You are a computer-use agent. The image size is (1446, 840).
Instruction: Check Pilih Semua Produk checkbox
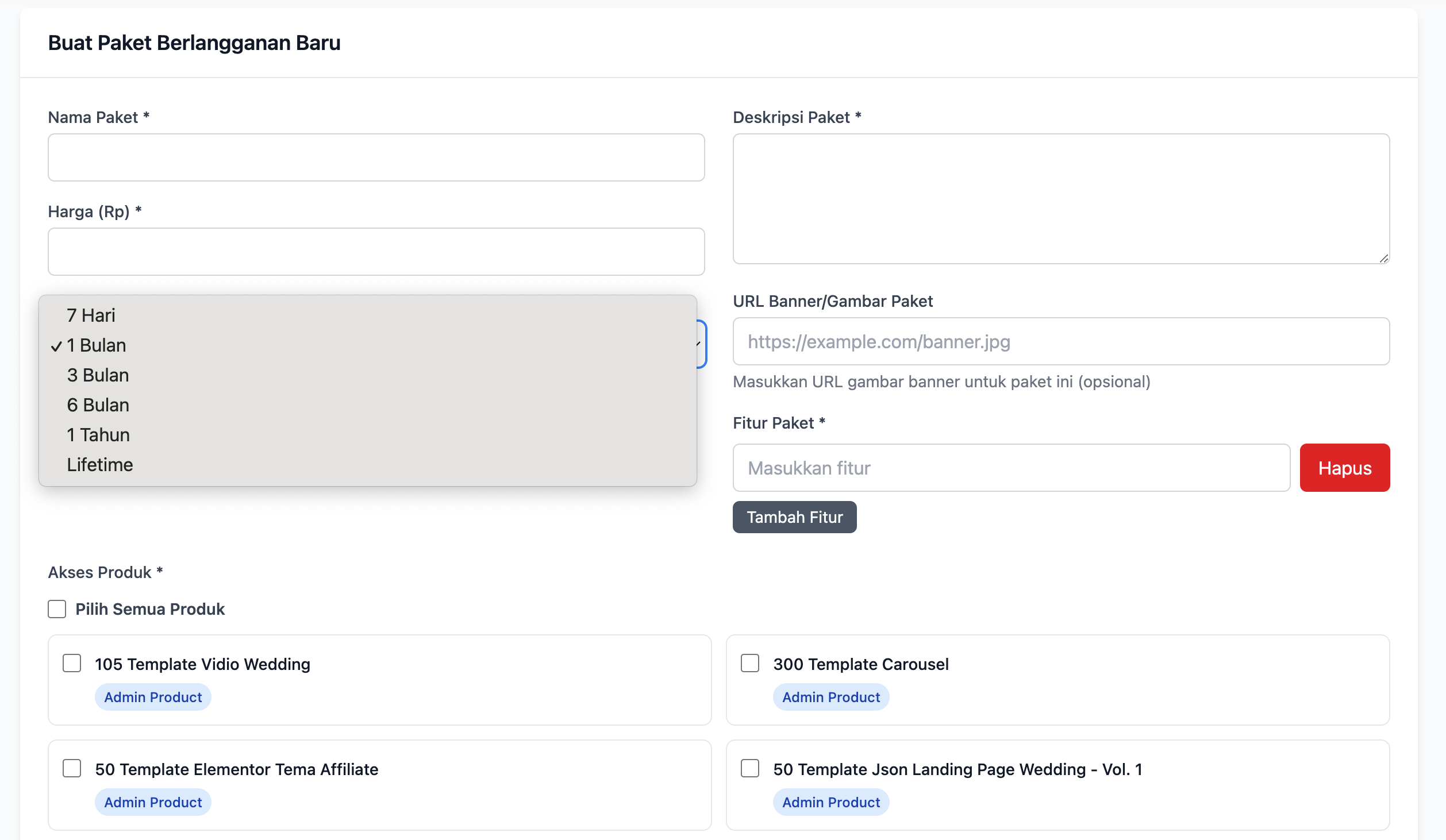point(57,609)
